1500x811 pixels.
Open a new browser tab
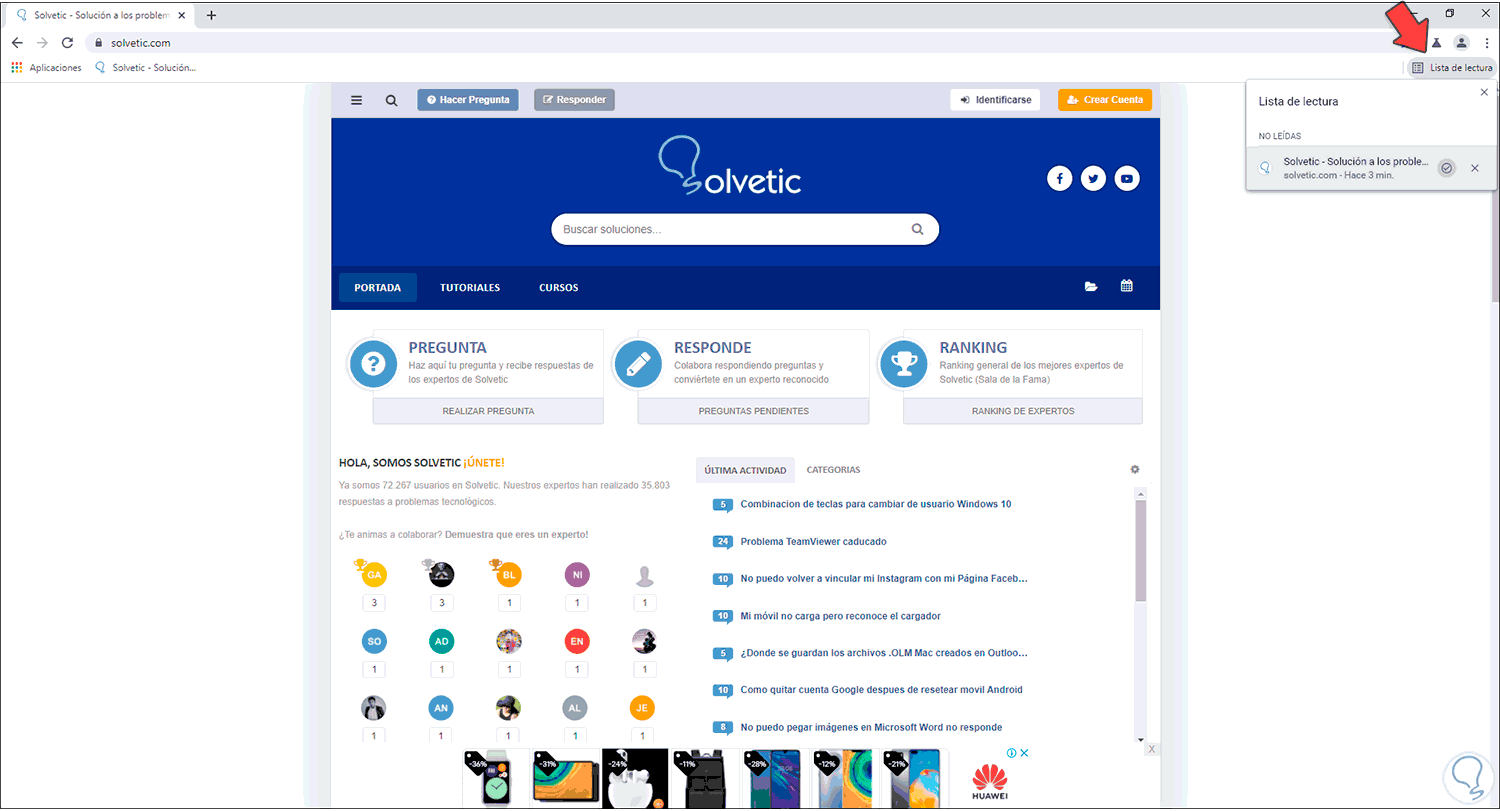pyautogui.click(x=211, y=15)
